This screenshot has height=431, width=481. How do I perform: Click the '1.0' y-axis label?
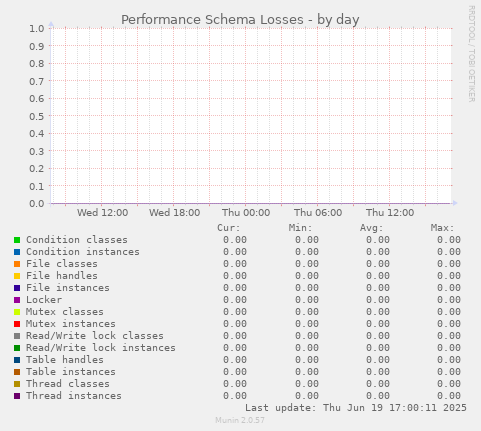(x=37, y=29)
